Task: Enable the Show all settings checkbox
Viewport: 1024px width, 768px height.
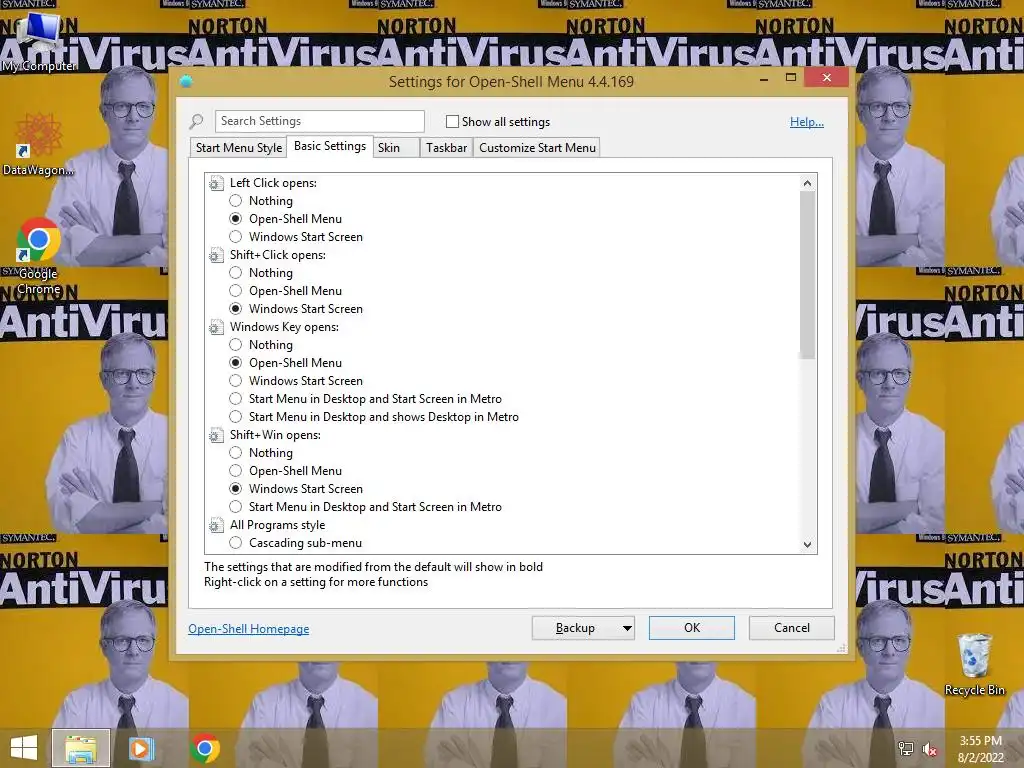Action: tap(452, 121)
